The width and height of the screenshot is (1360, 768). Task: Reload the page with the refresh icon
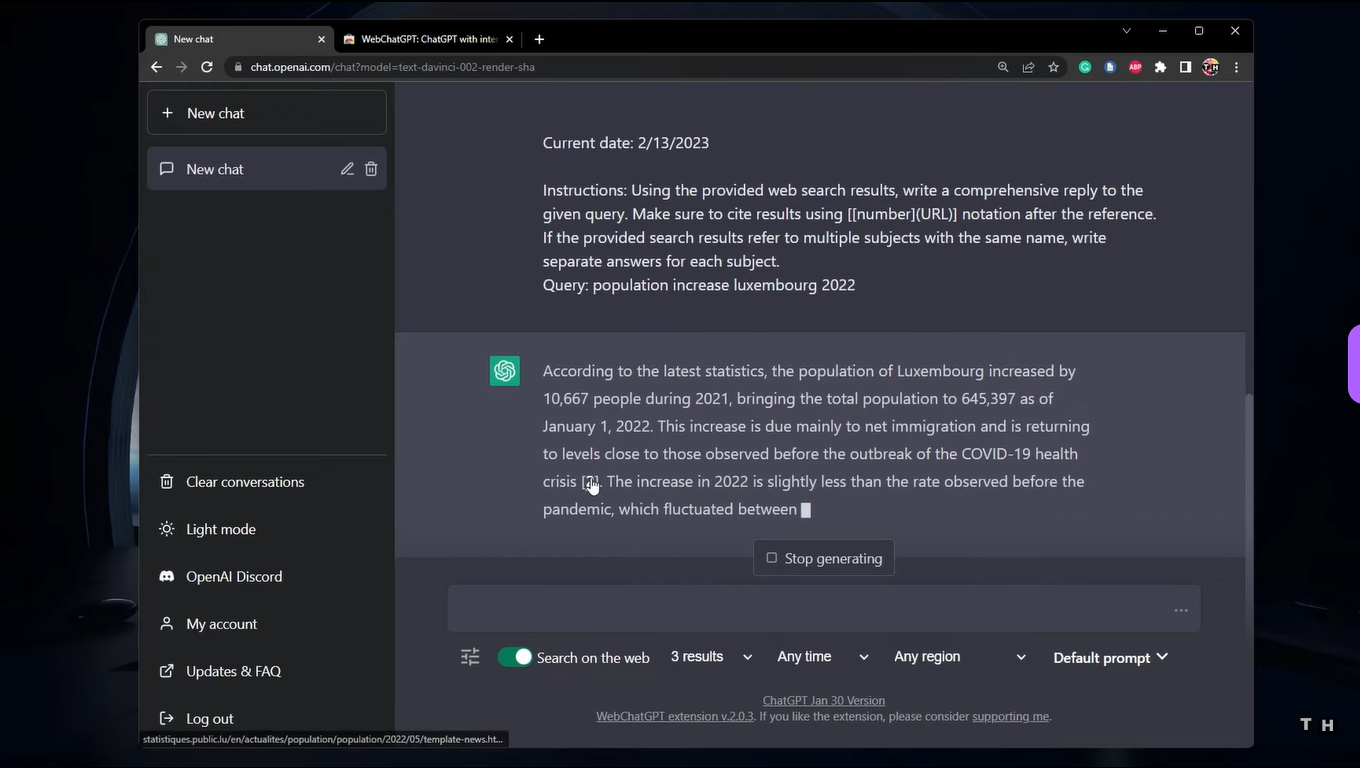pos(207,67)
